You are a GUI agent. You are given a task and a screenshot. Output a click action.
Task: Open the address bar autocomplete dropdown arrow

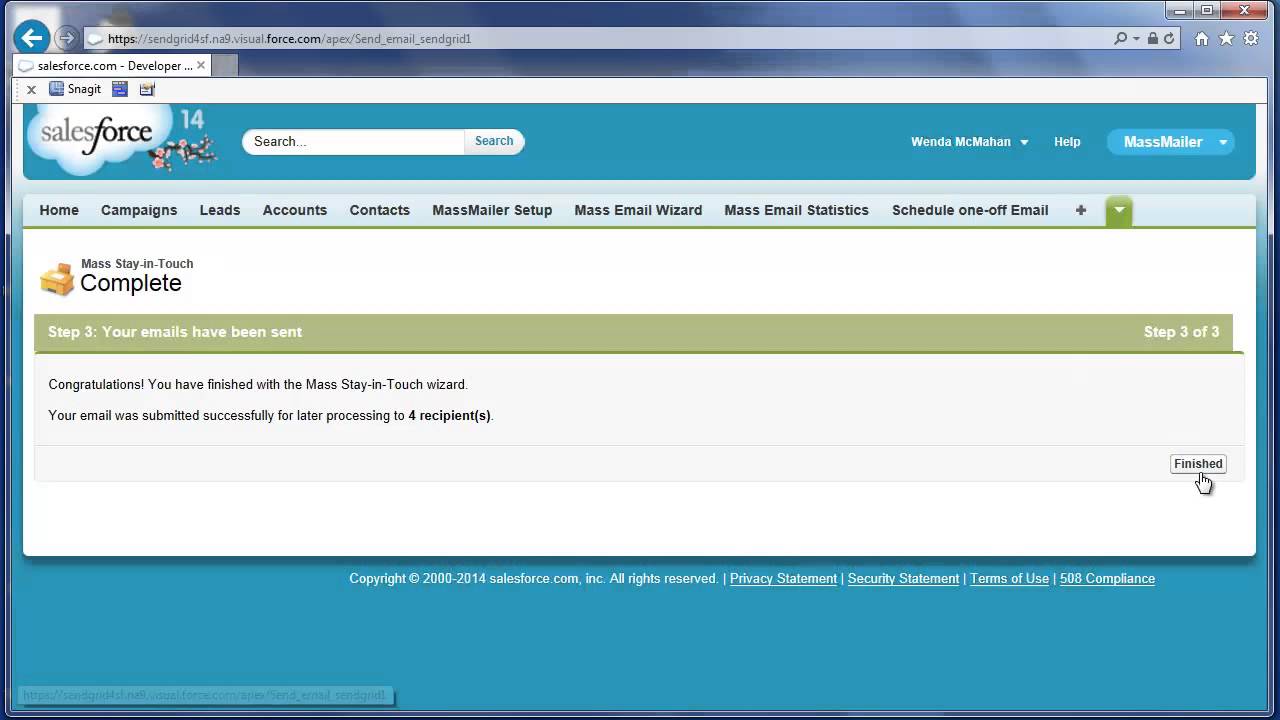point(1137,39)
